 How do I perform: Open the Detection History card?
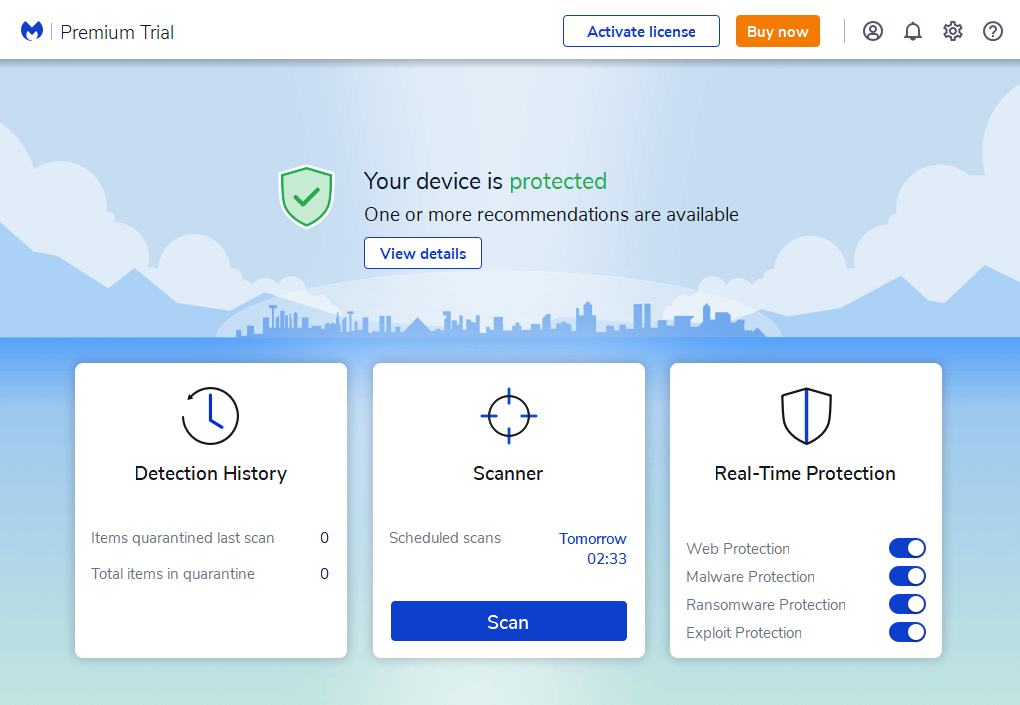click(x=210, y=473)
